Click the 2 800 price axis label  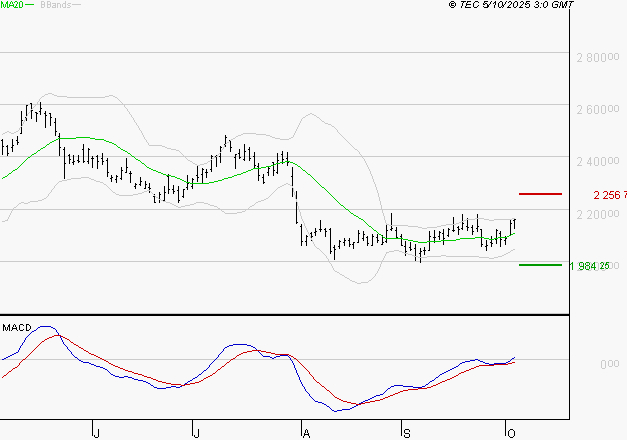(598, 58)
